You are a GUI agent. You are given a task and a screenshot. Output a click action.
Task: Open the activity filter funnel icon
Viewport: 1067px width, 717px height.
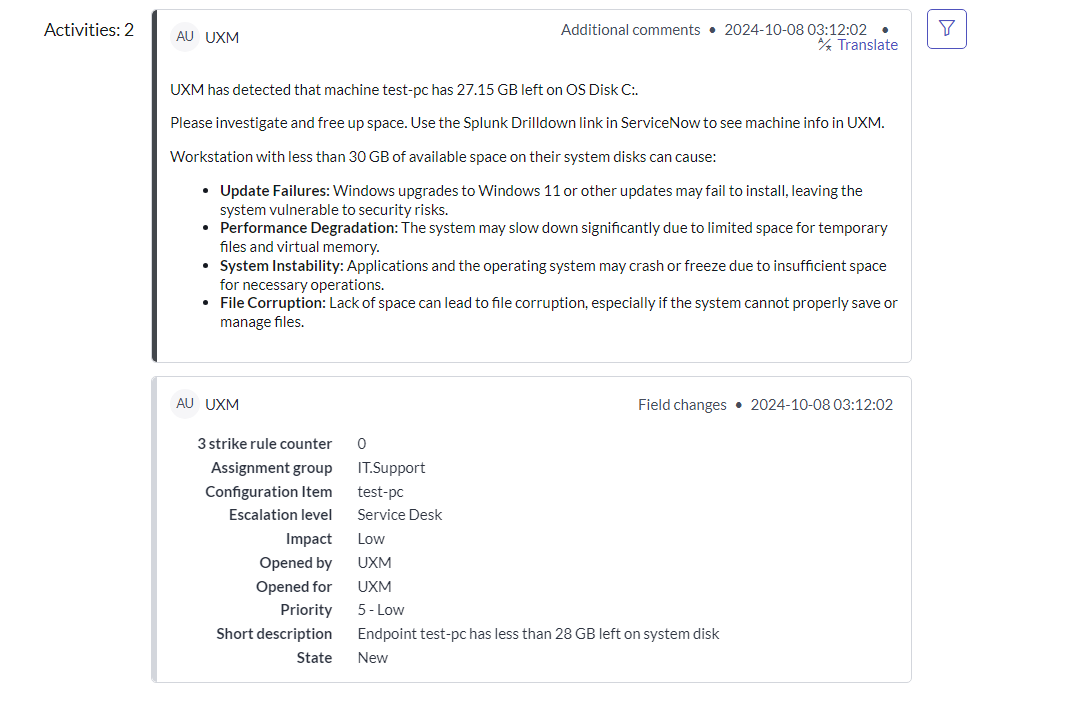(946, 29)
